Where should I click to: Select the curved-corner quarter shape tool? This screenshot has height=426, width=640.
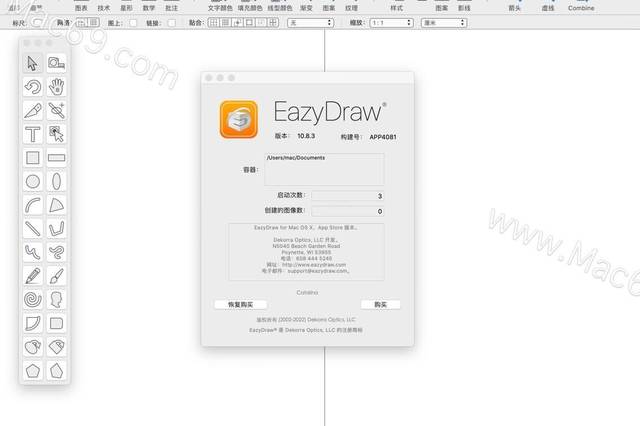pos(33,323)
